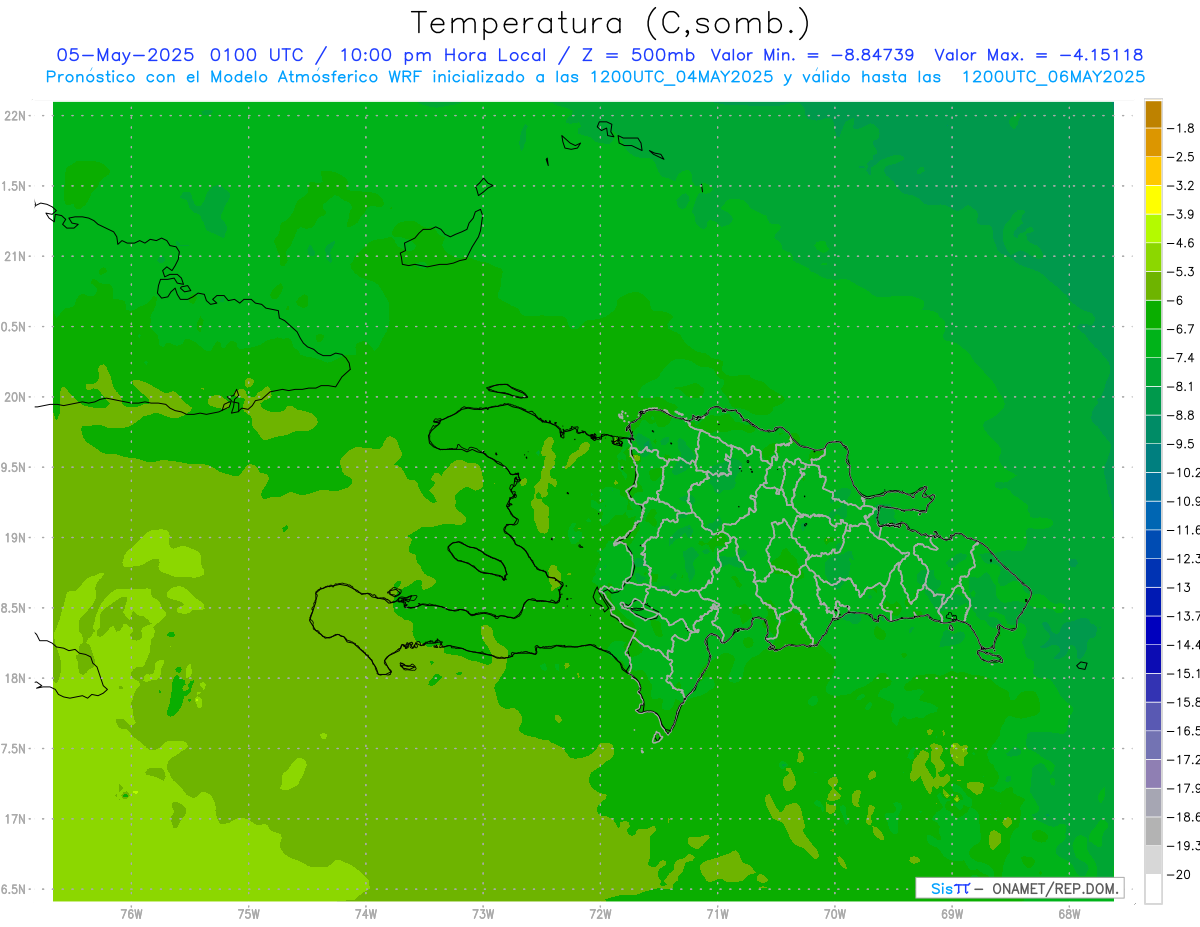
Task: Click the title "Temperatura (C,somb.)"
Action: pyautogui.click(x=610, y=23)
